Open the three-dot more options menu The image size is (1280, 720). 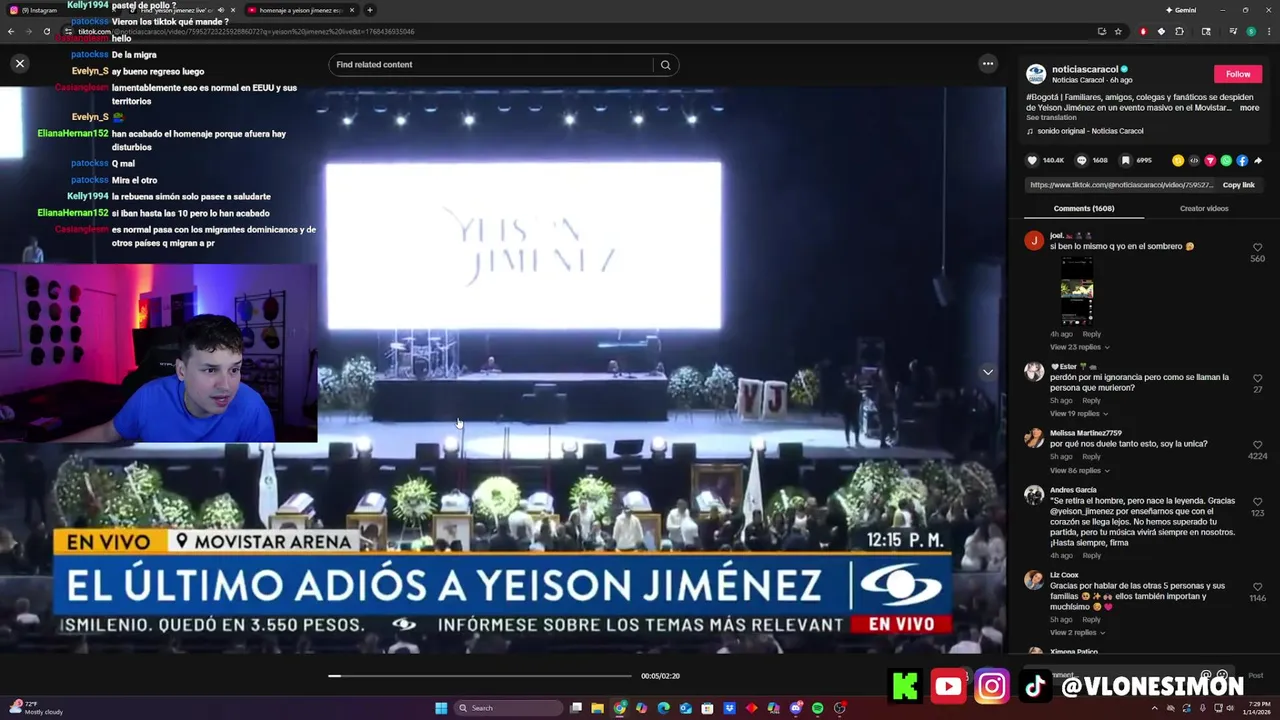point(988,64)
